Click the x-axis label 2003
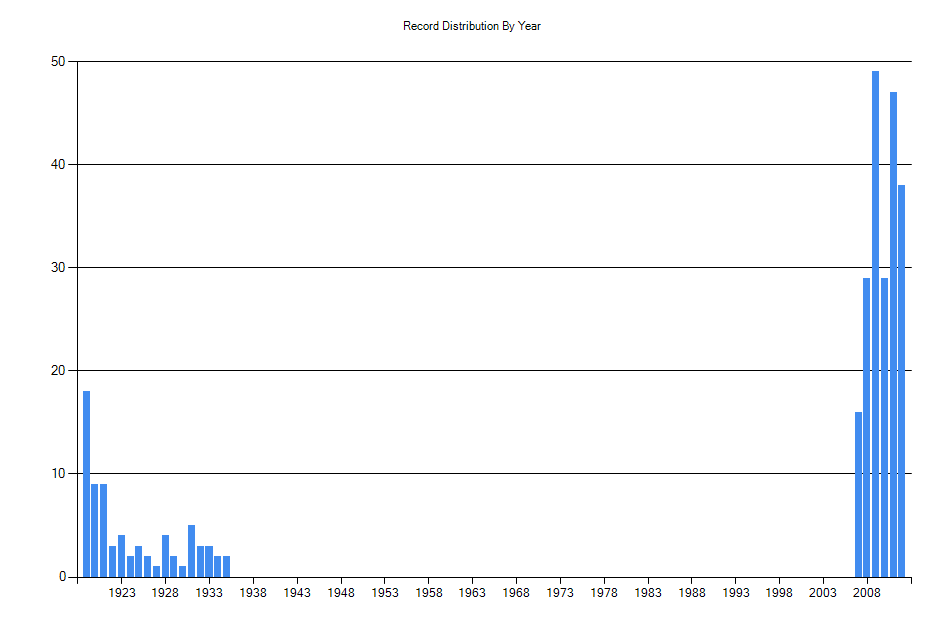The height and width of the screenshot is (630, 945). coord(823,593)
